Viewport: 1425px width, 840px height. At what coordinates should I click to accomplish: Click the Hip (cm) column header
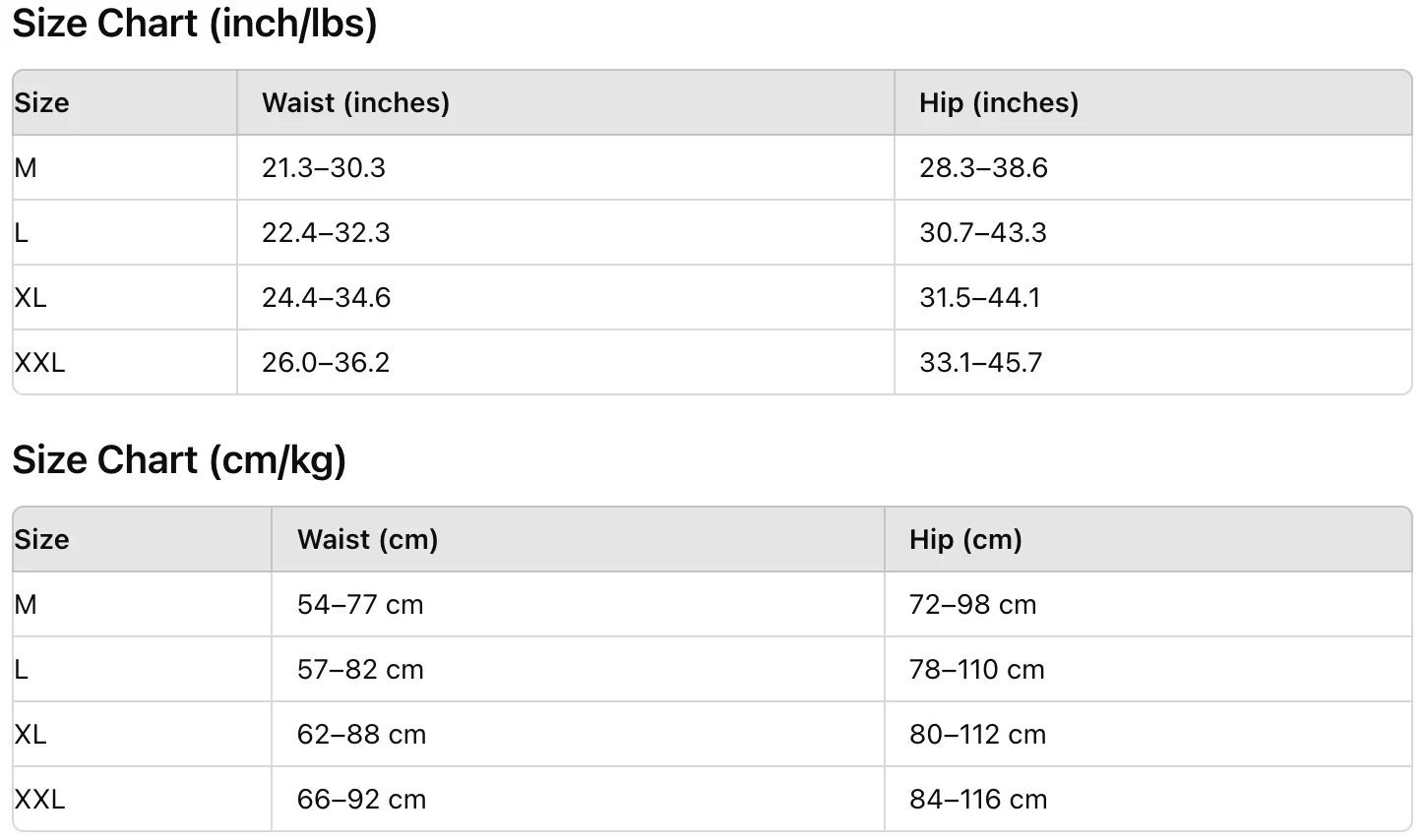(x=965, y=539)
